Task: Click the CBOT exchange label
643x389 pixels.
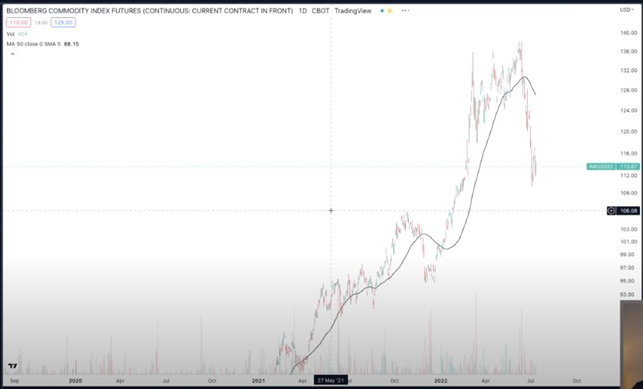Action: click(x=321, y=11)
